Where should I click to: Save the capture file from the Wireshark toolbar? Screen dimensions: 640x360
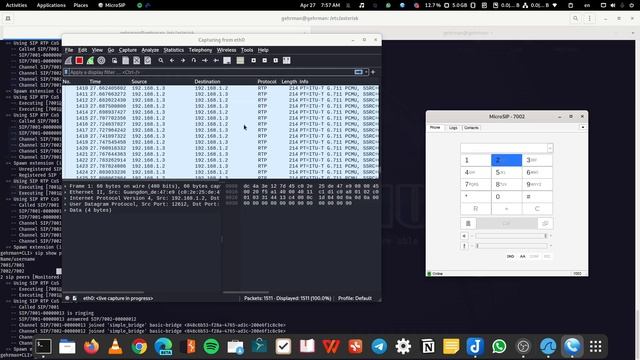coord(126,60)
